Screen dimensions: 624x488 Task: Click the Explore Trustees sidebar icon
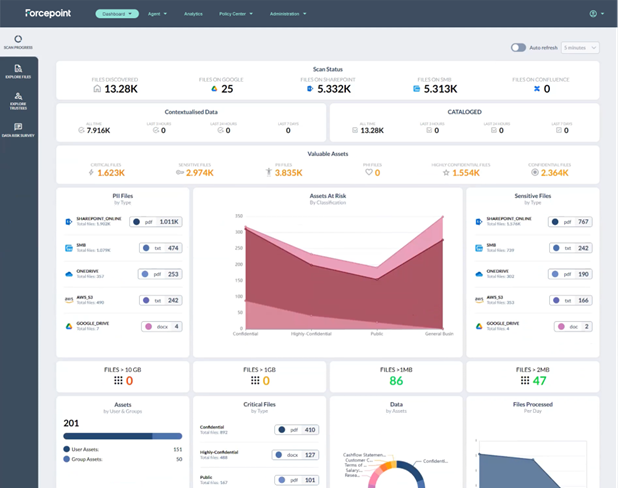(18, 98)
